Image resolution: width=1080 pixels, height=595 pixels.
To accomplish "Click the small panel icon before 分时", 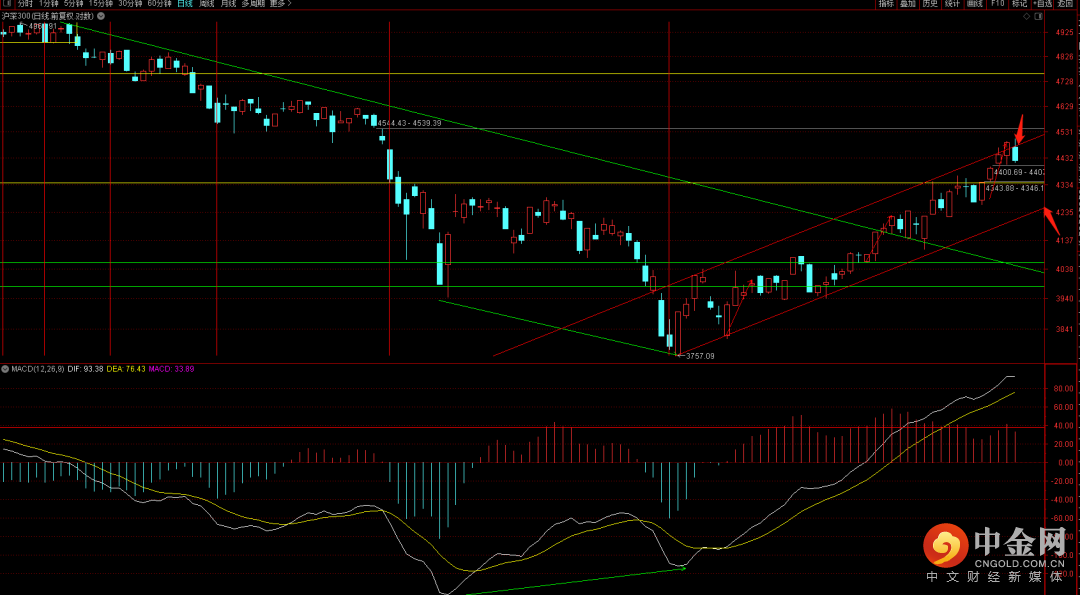I will (6, 3).
